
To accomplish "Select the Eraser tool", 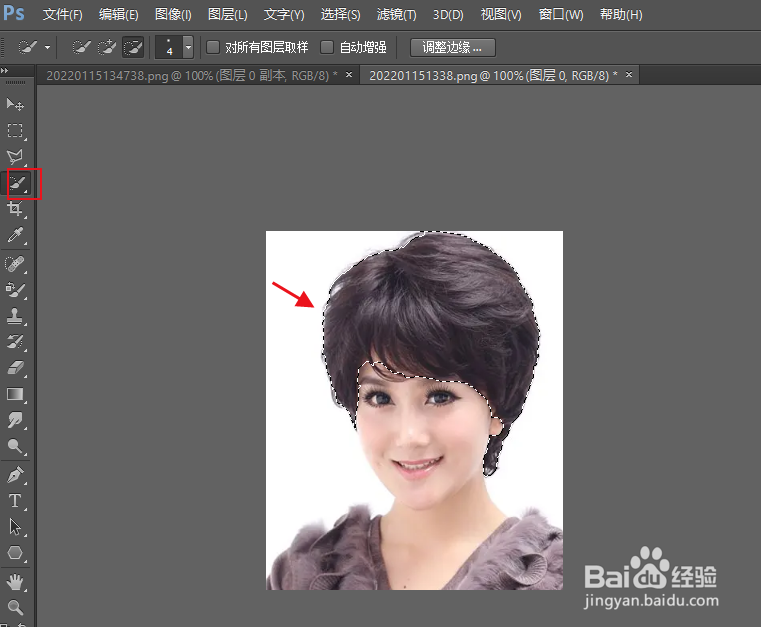I will point(15,368).
